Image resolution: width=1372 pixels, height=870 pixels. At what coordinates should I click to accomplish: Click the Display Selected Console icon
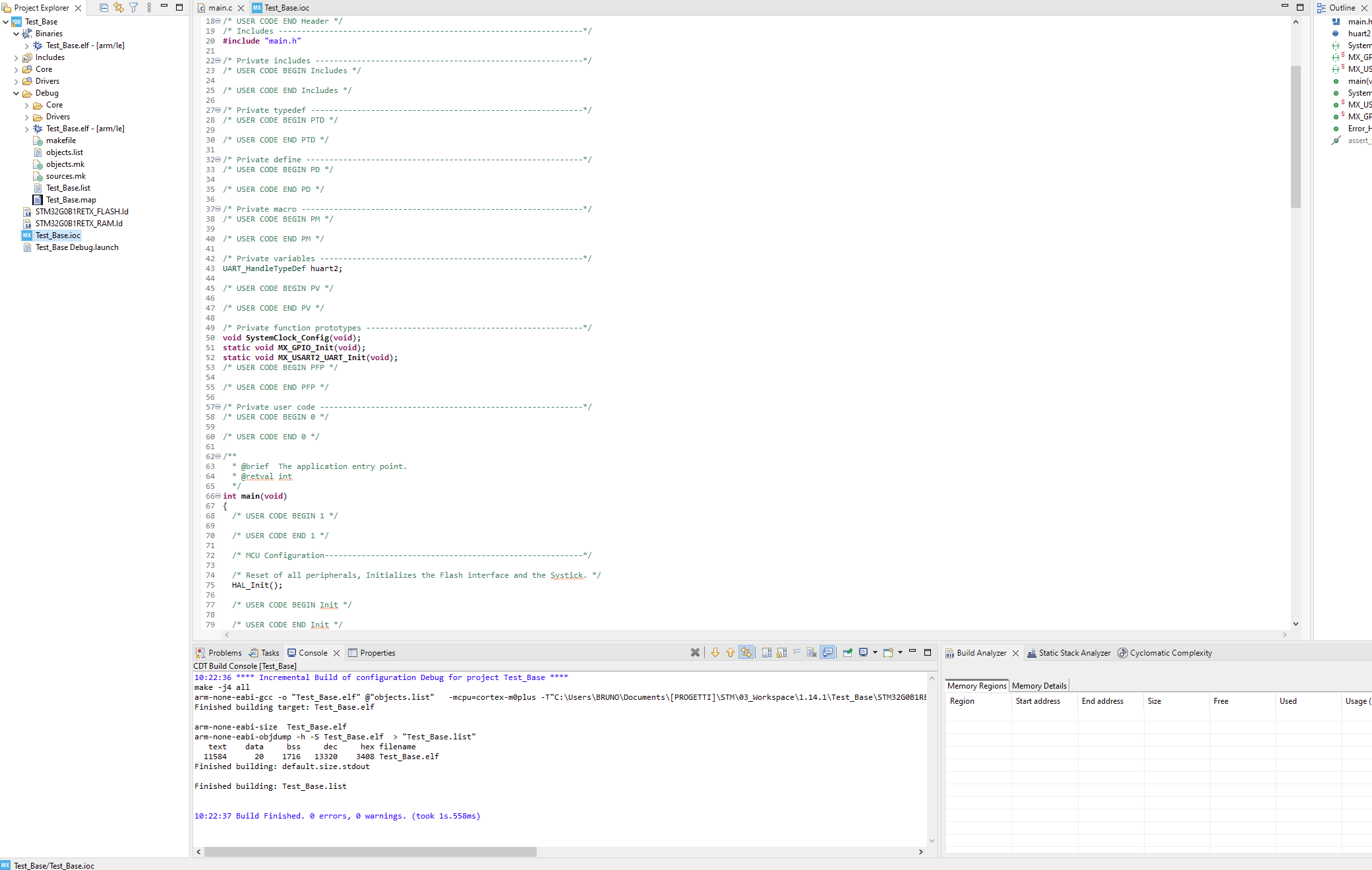tap(863, 652)
